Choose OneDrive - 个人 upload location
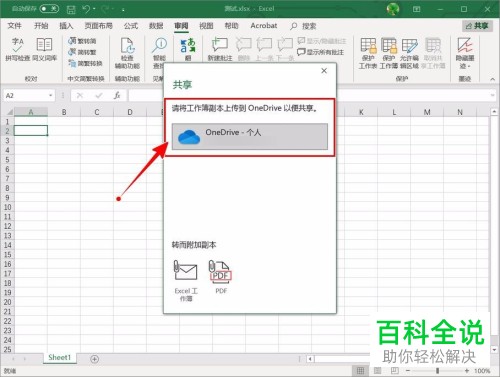500x377 pixels. pyautogui.click(x=250, y=136)
